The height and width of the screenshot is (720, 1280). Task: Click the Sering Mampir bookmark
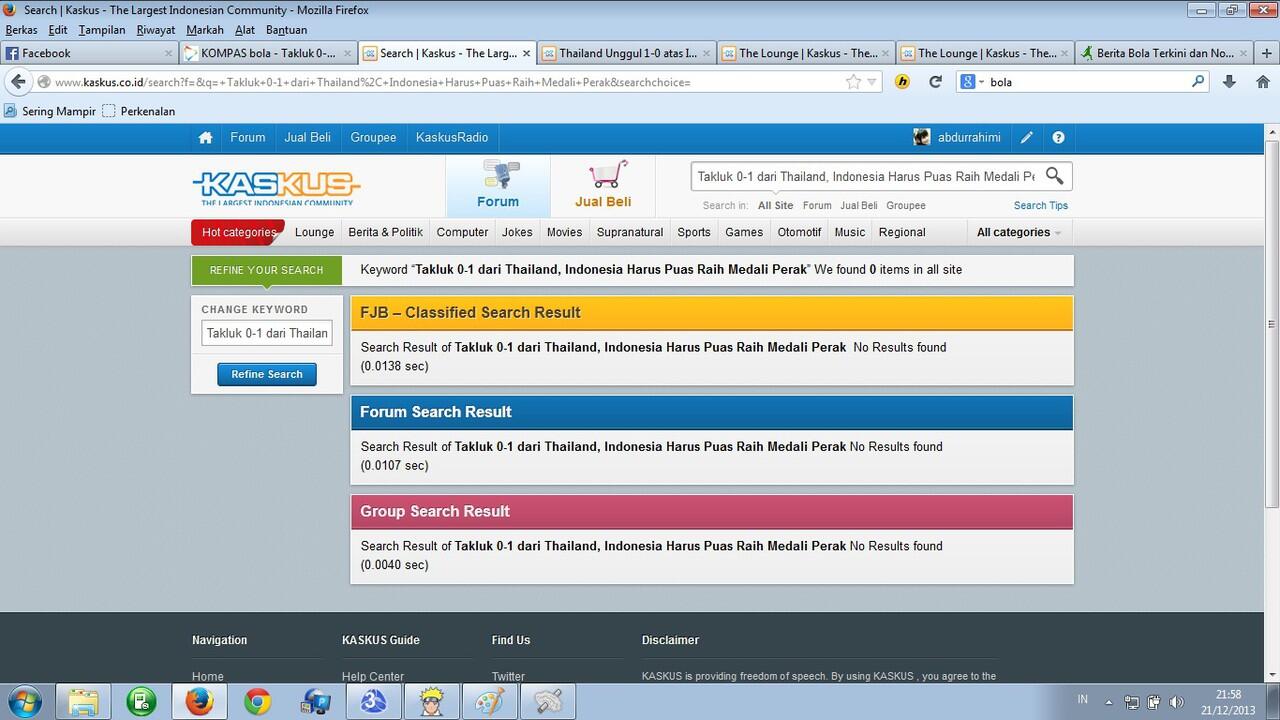50,111
